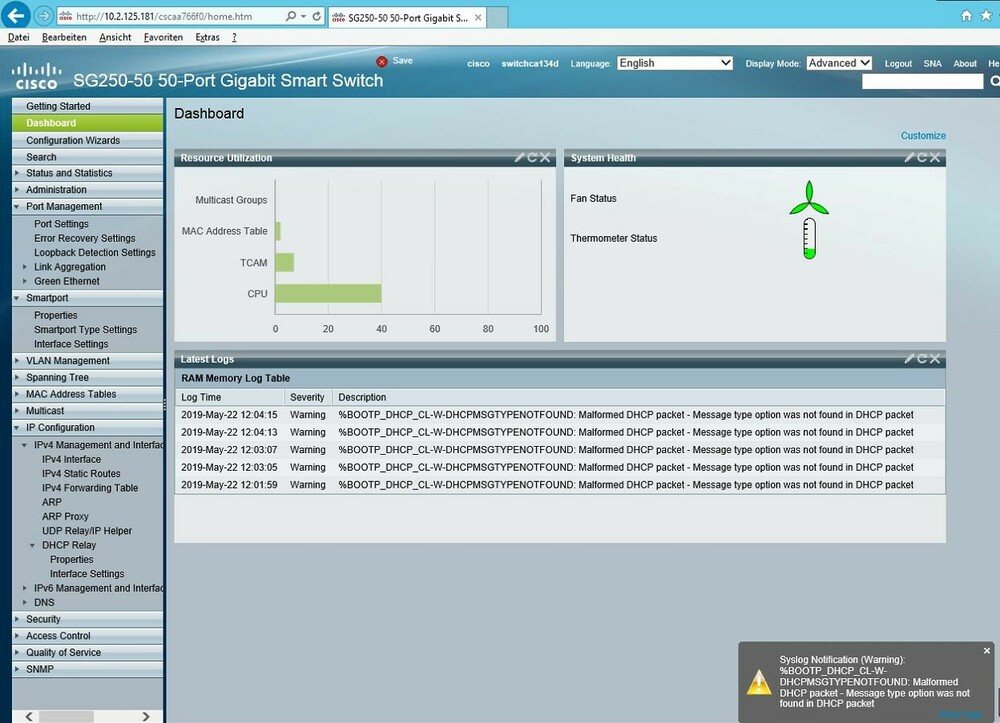Viewport: 1000px width, 723px height.
Task: Click the red Save icon
Action: pos(381,61)
